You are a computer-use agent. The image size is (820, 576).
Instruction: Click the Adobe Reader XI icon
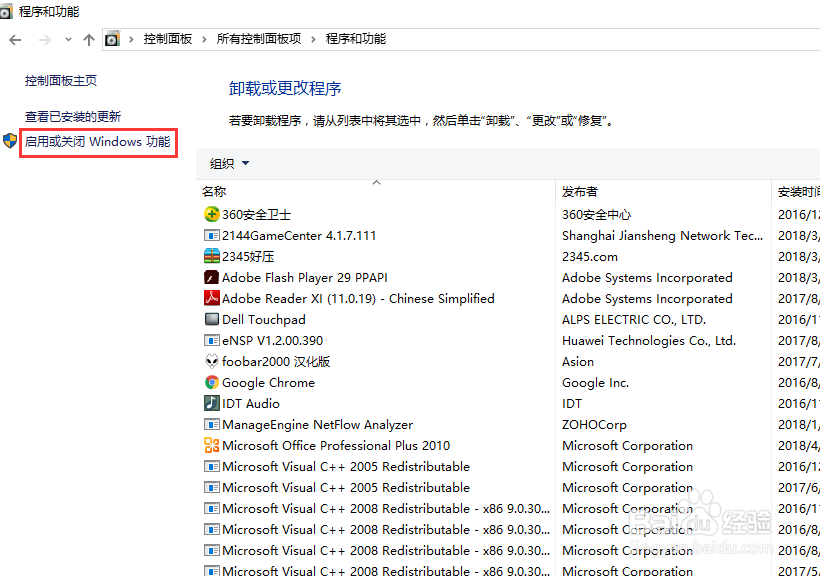(211, 298)
